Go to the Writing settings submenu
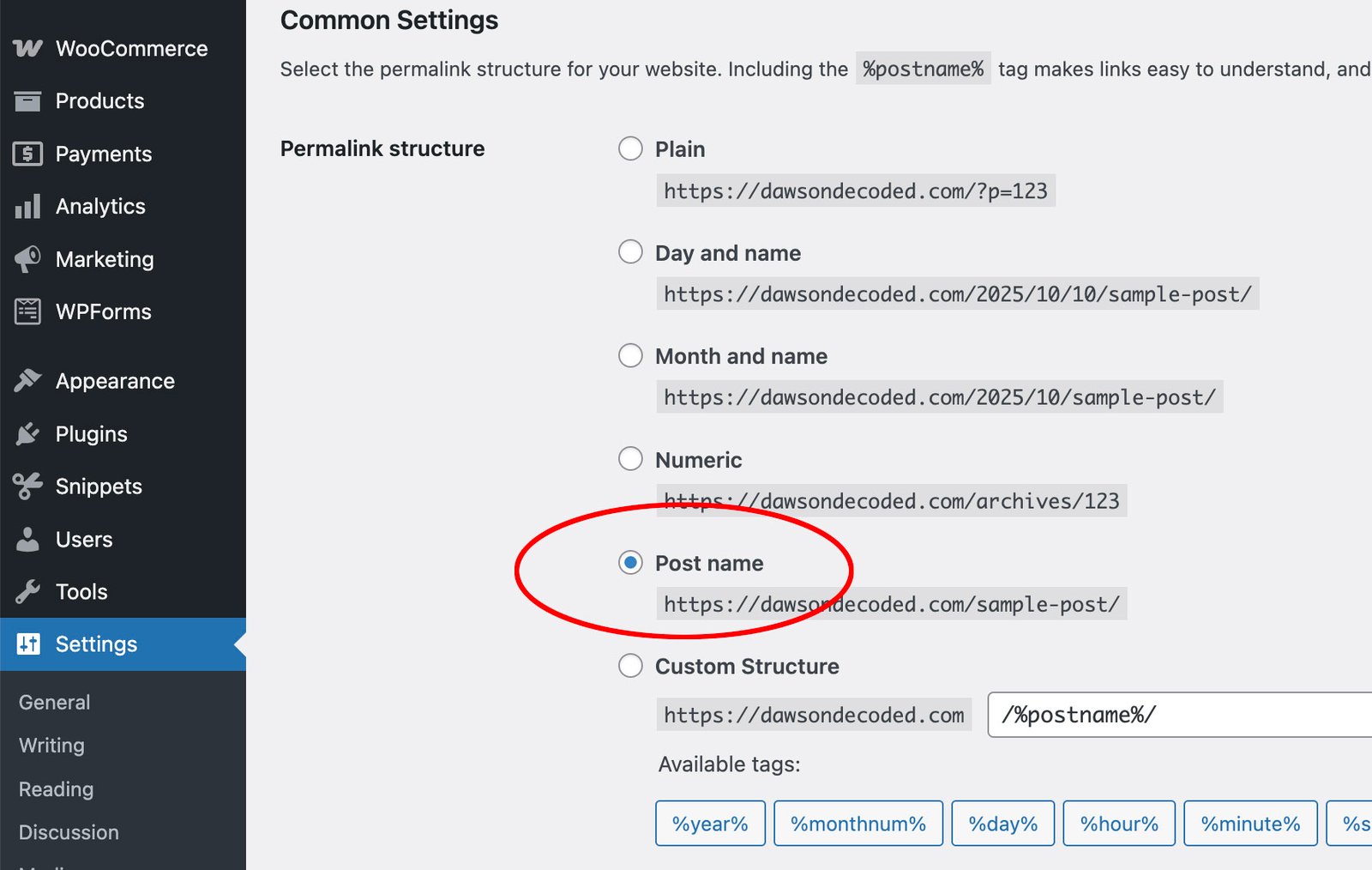This screenshot has width=1372, height=870. point(51,746)
